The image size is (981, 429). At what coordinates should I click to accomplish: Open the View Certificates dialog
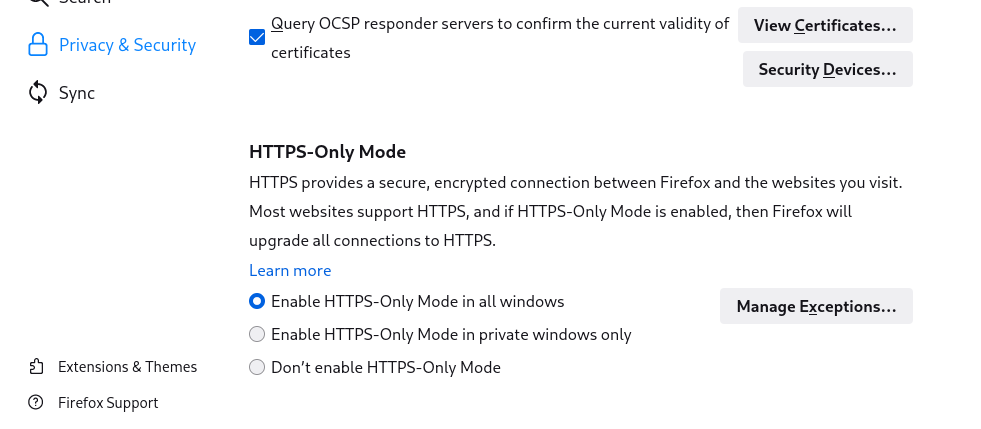click(x=825, y=25)
